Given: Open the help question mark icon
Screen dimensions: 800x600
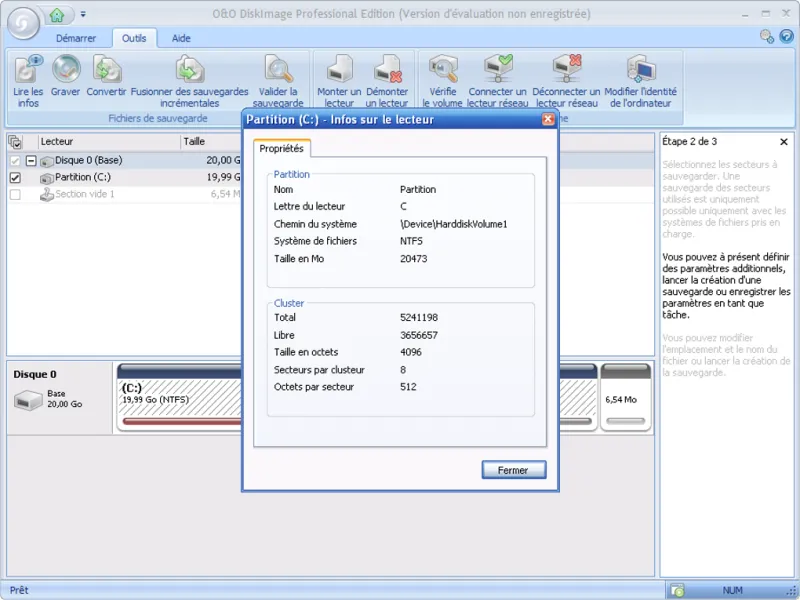Looking at the screenshot, I should [x=787, y=36].
